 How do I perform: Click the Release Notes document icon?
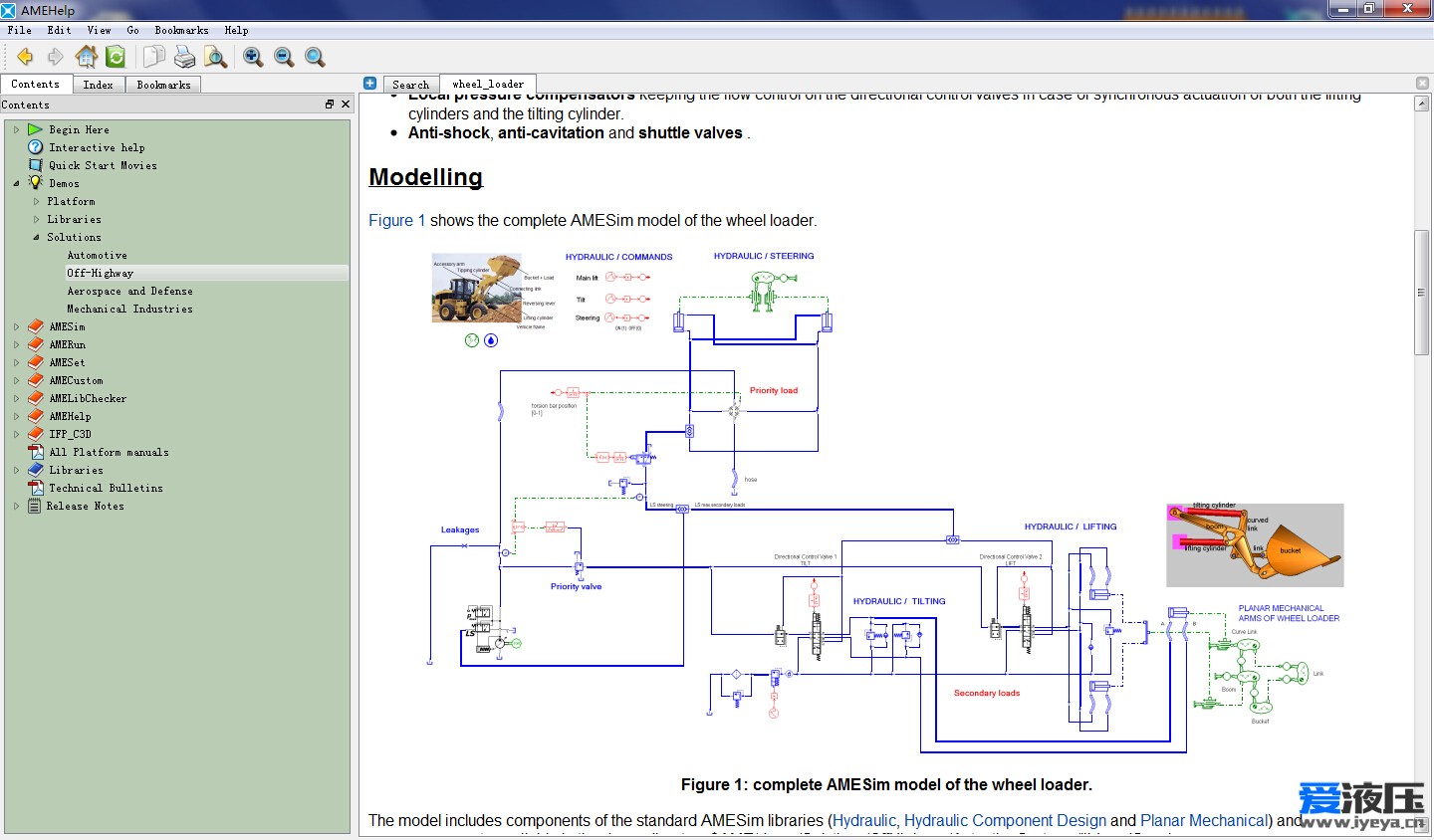(x=35, y=506)
